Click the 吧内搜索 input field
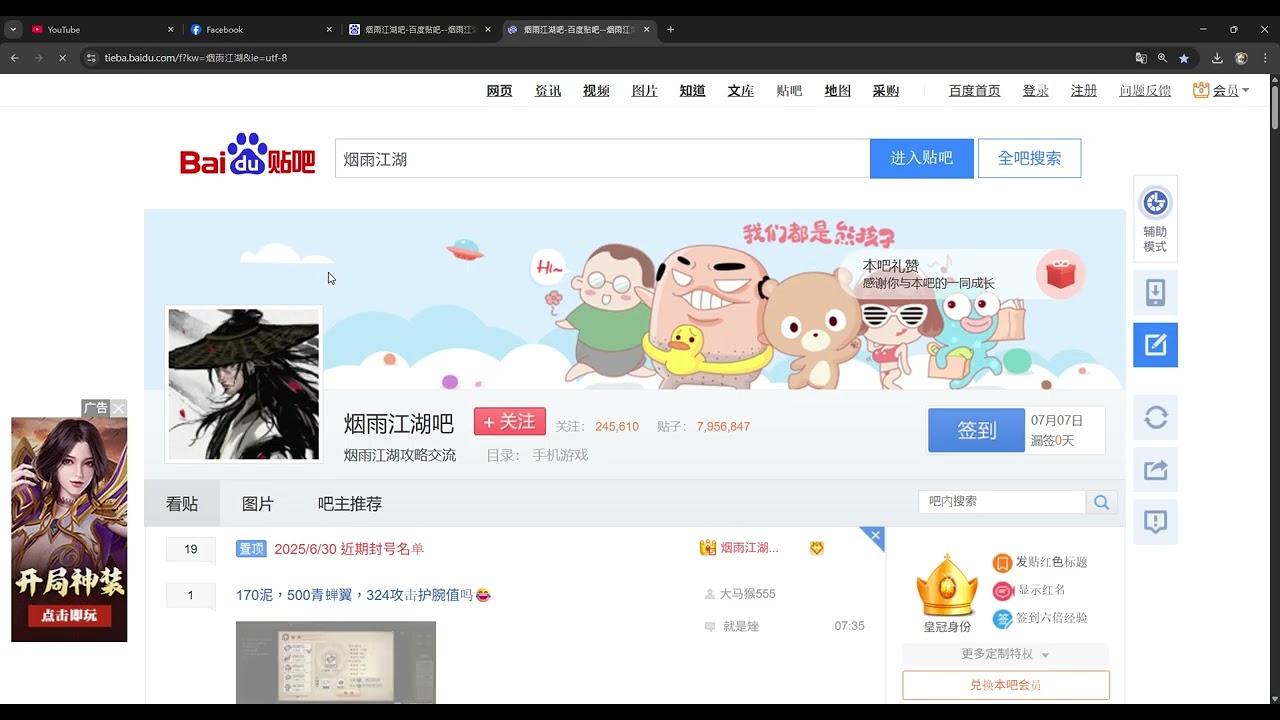1280x720 pixels. (x=1002, y=502)
